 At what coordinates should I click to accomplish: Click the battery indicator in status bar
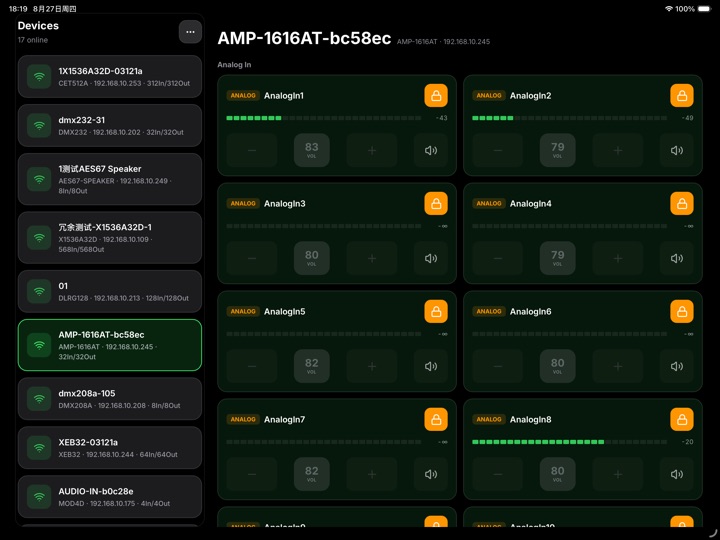click(704, 9)
